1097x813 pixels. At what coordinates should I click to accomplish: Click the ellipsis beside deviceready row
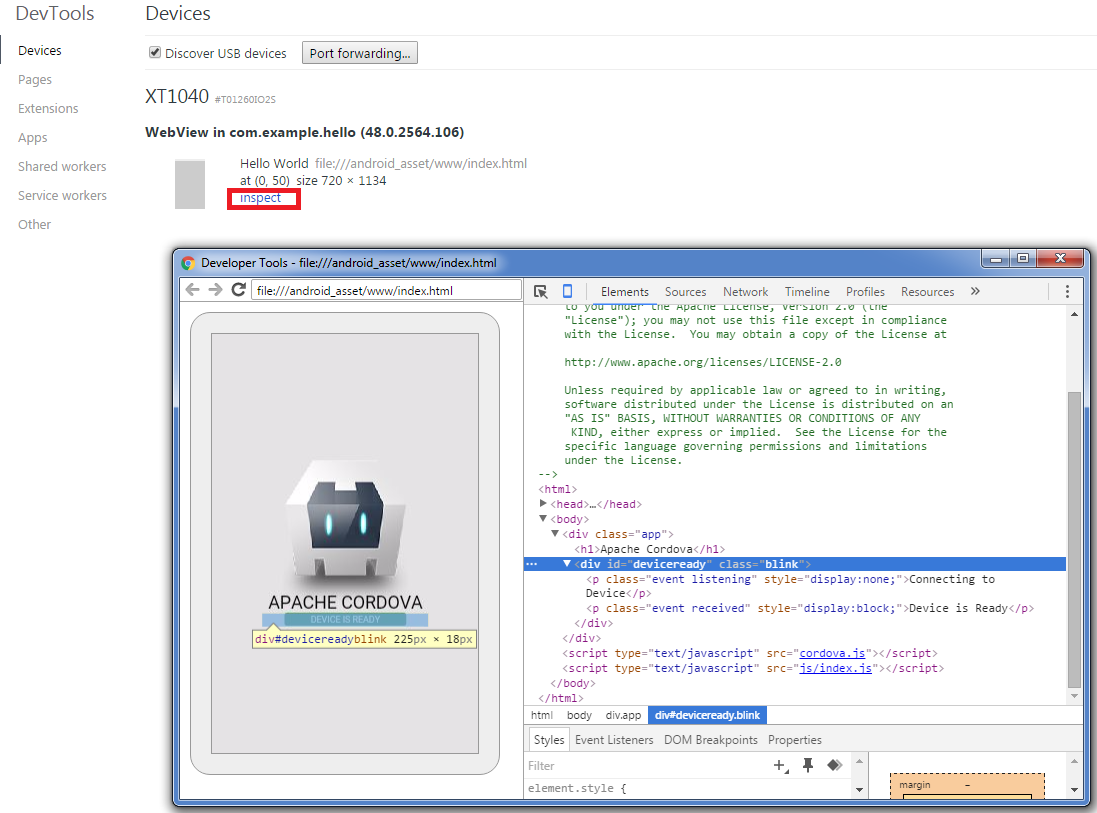click(x=532, y=564)
